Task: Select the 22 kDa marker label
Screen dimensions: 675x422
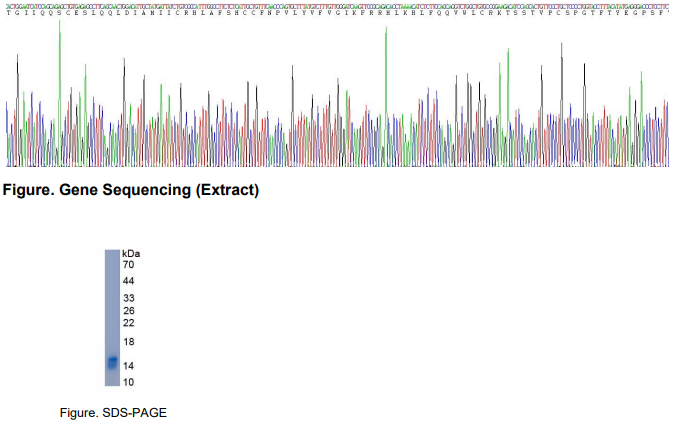Action: click(x=128, y=323)
